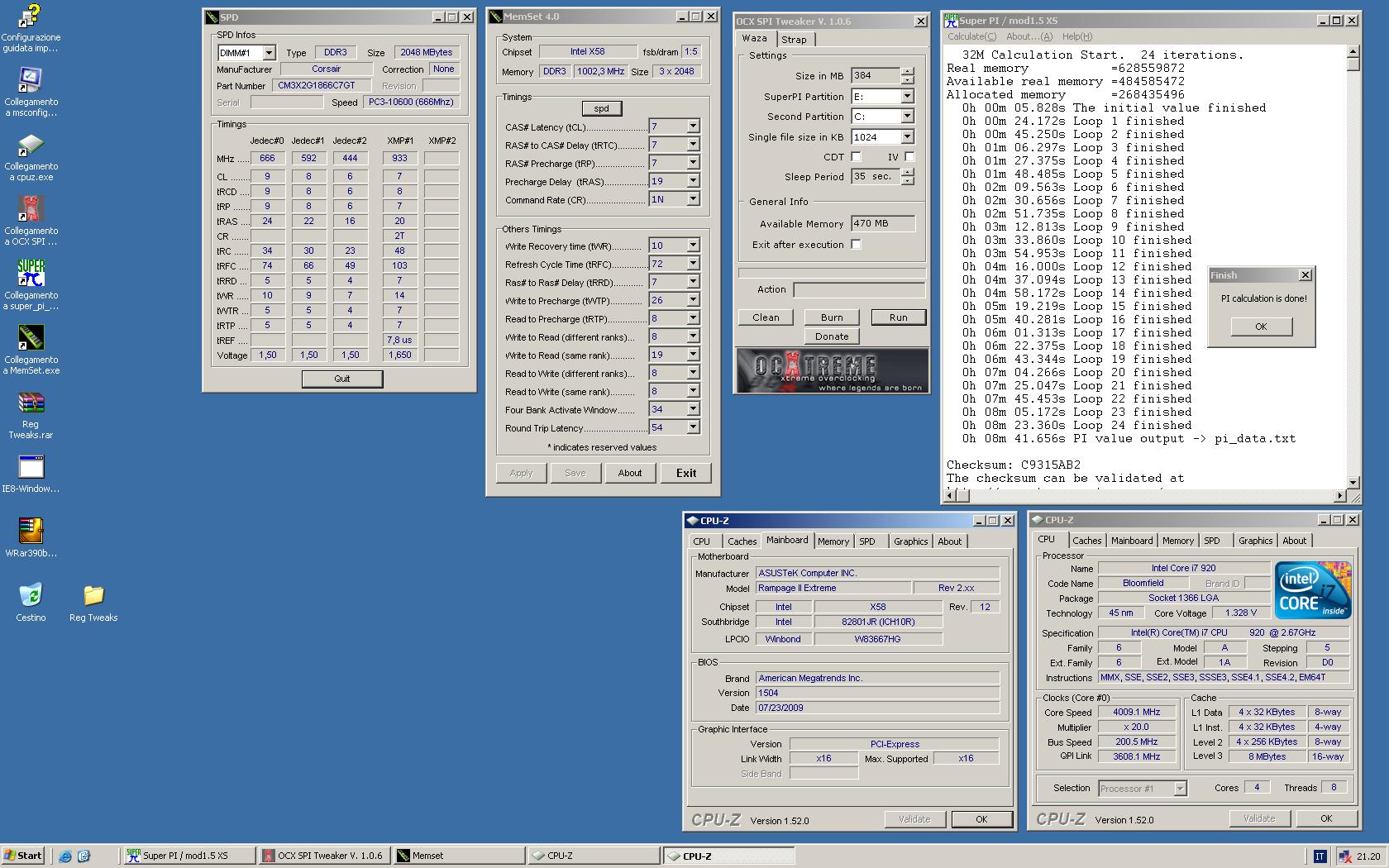Image resolution: width=1389 pixels, height=868 pixels.
Task: Click the MemSet 4.0 title bar icon
Action: (496, 17)
